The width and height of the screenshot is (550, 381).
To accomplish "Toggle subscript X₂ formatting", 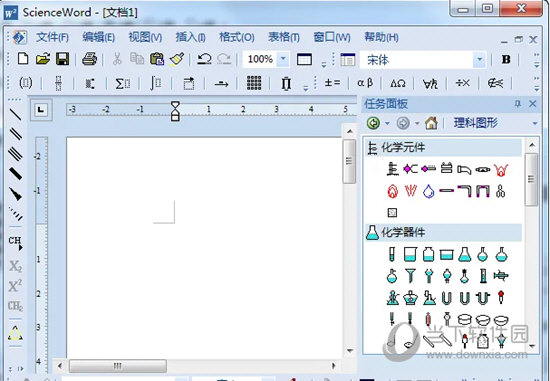I will [15, 266].
